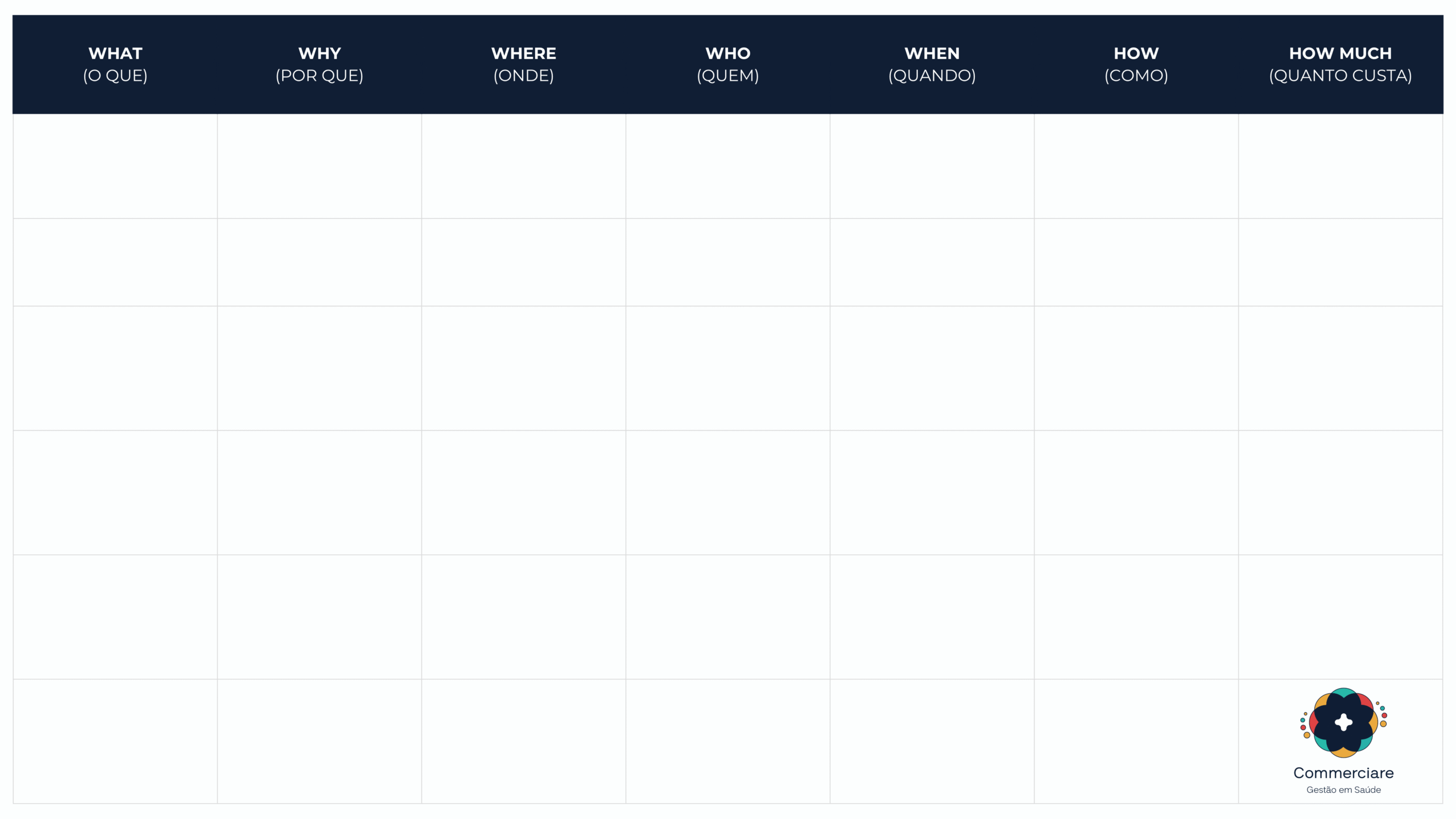Click the Commerciare flower logo

click(x=1343, y=722)
